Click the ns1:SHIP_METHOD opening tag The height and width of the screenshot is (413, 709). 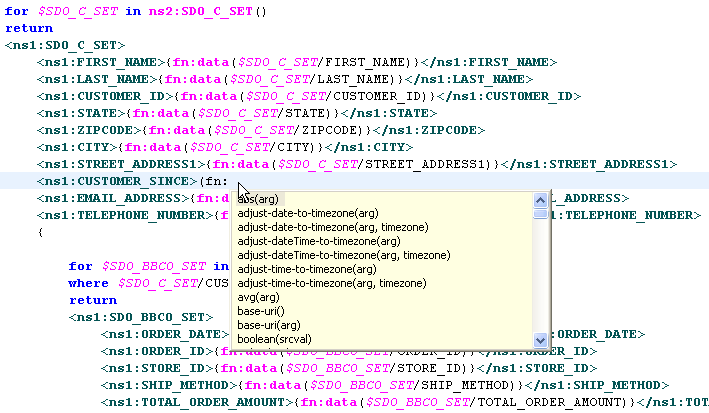point(170,385)
